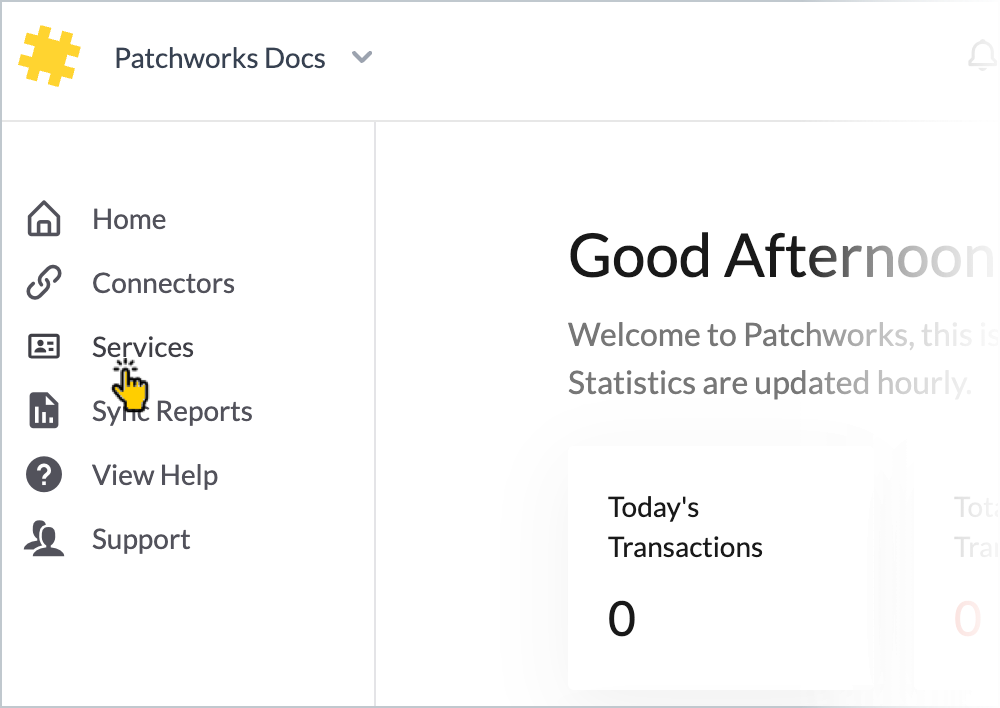The width and height of the screenshot is (1000, 708).
Task: Click the Services ID card icon
Action: (43, 347)
